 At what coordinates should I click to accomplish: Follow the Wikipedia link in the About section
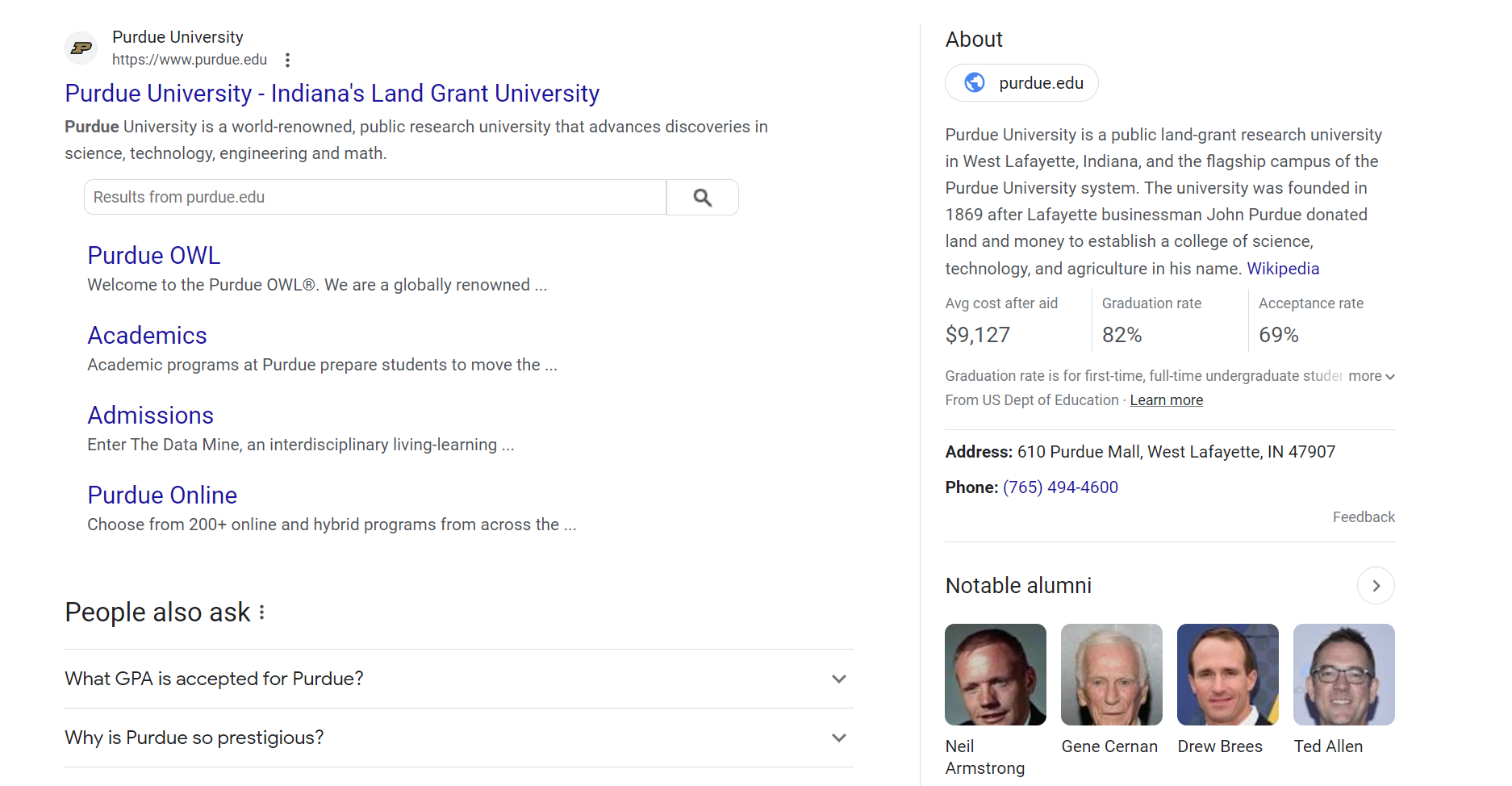pos(1282,268)
